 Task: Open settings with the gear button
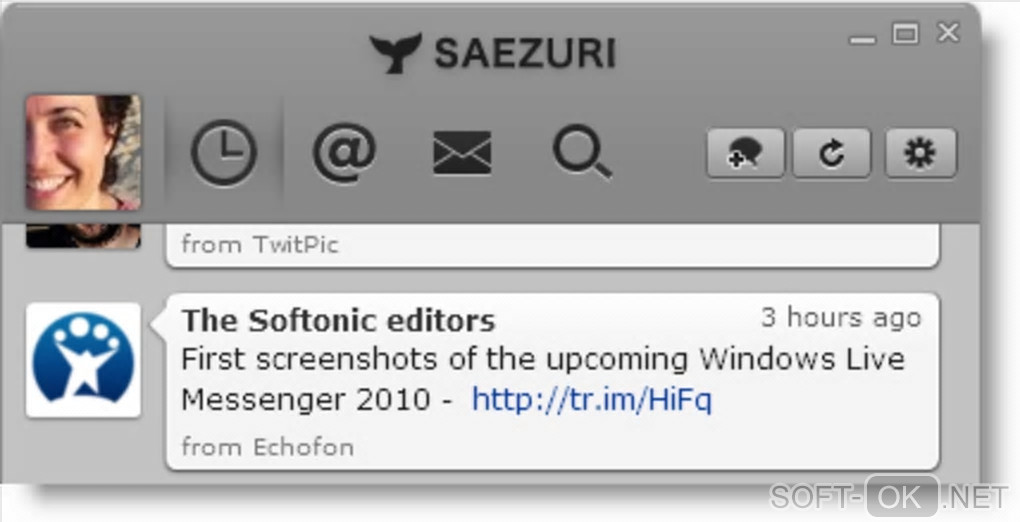coord(921,154)
